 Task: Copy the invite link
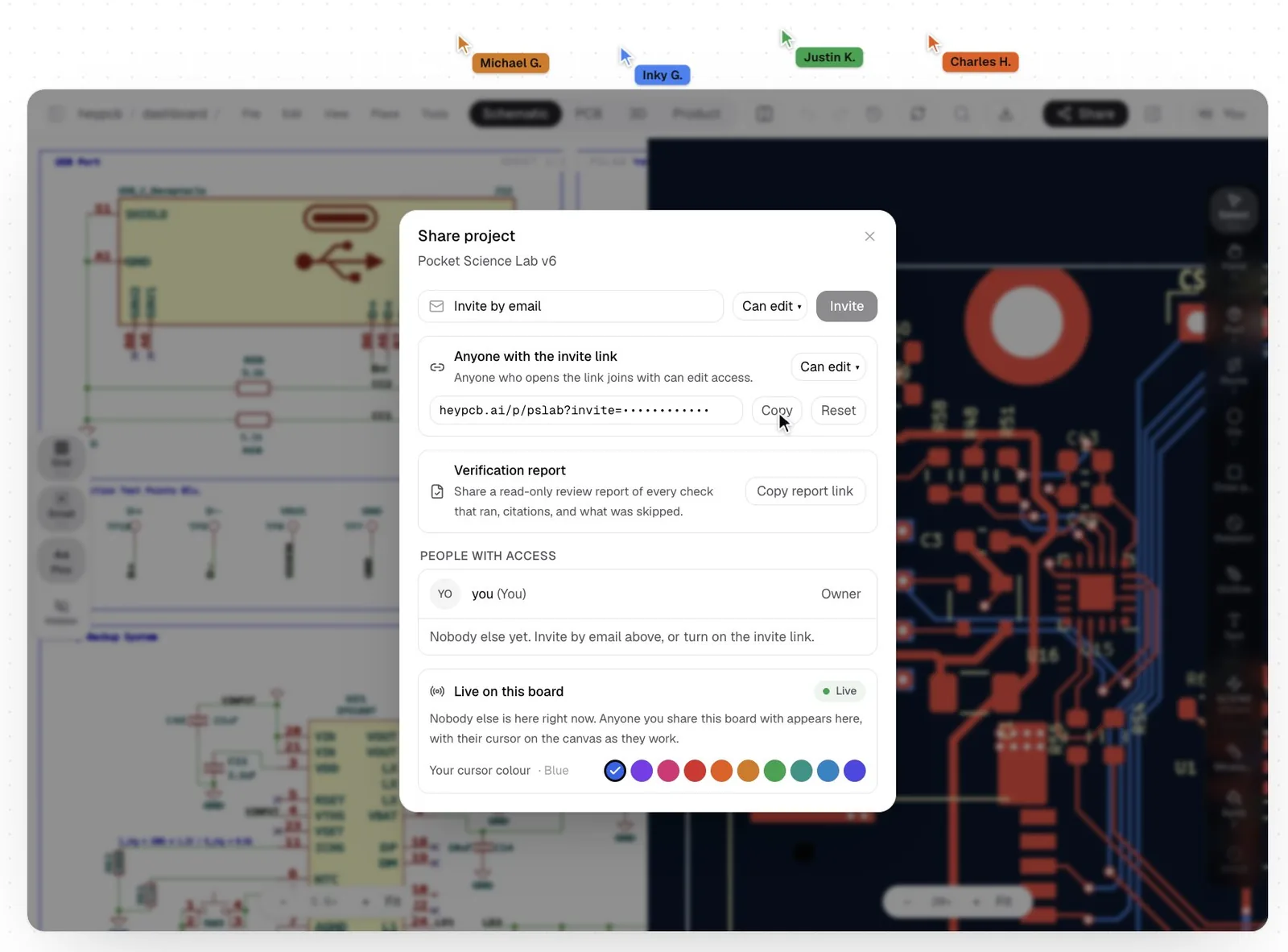click(x=777, y=410)
